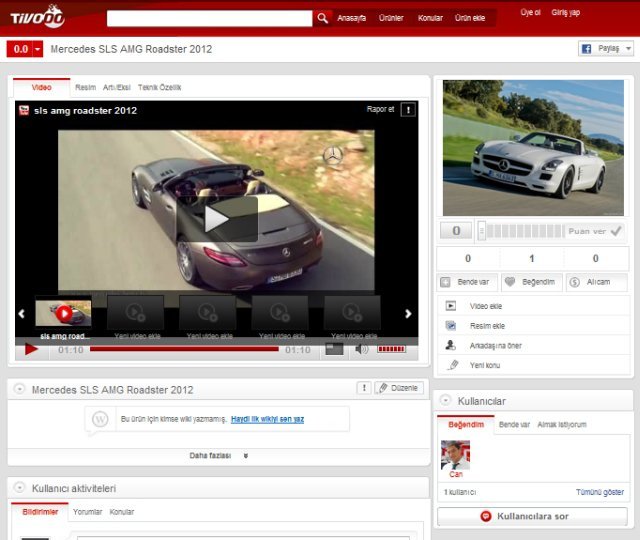Click the Resim ekle icon
This screenshot has width=640, height=540.
(451, 326)
